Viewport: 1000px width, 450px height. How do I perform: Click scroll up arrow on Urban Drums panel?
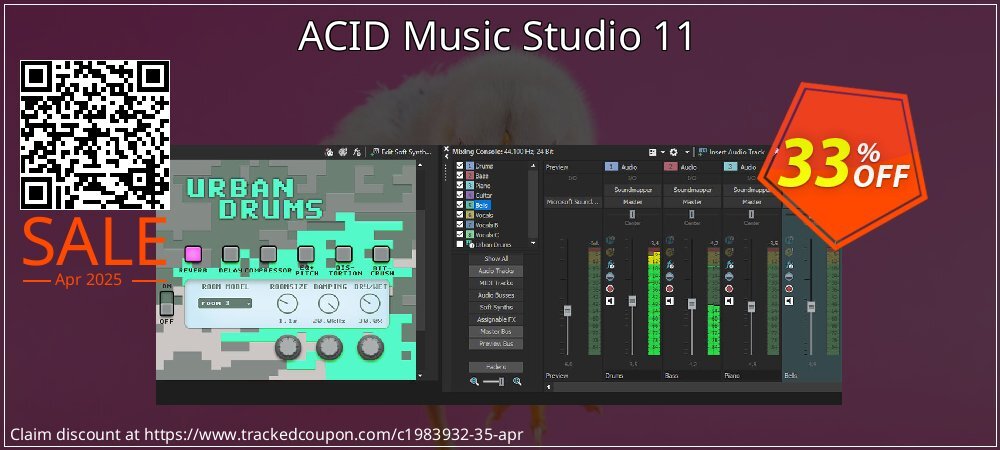pos(420,165)
